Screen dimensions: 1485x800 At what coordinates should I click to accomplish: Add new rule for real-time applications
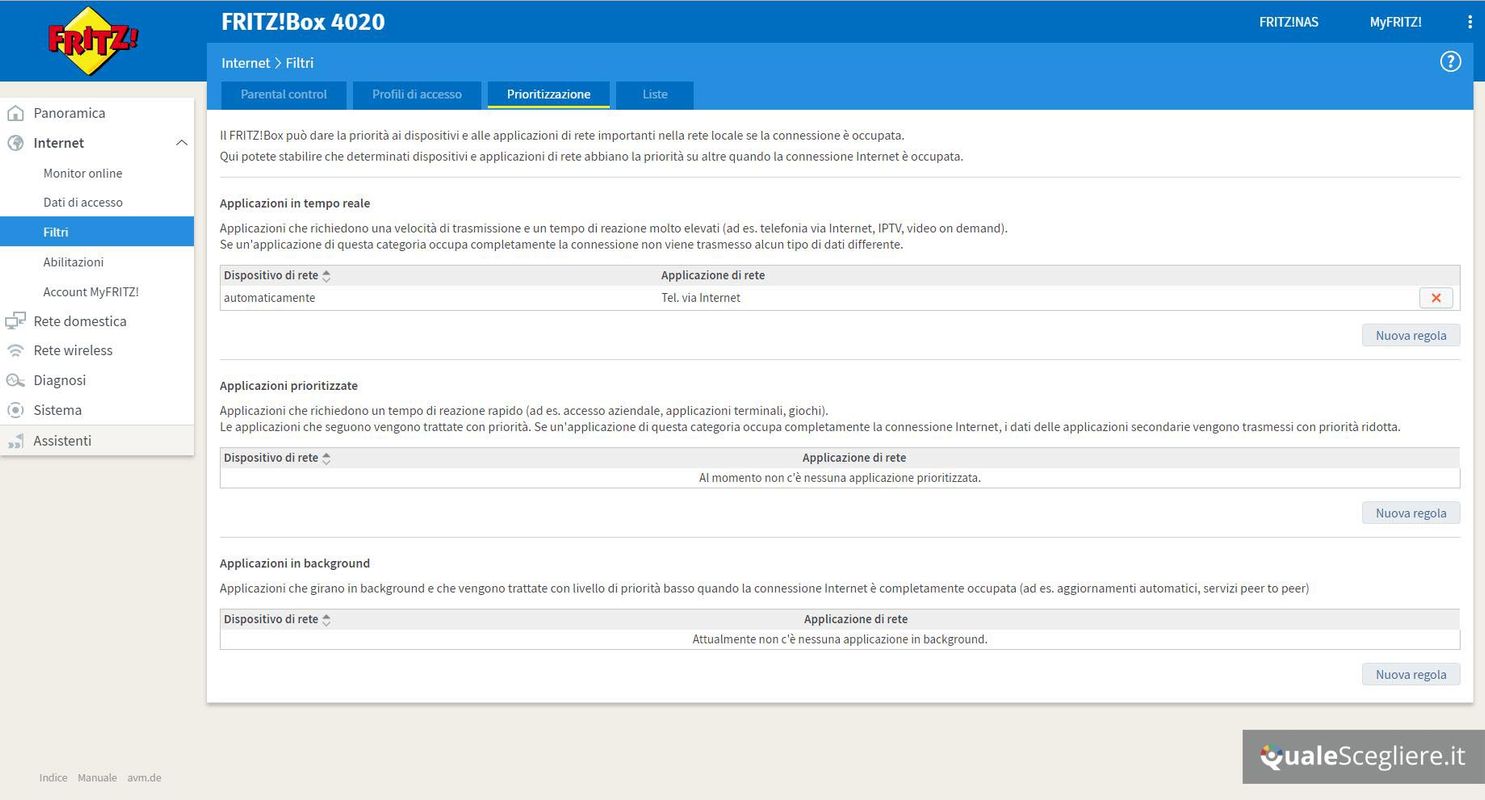pos(1410,336)
